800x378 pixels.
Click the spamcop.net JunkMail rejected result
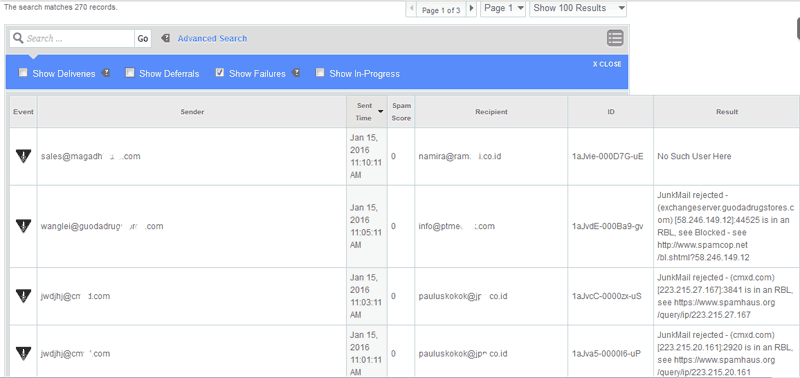tap(726, 226)
